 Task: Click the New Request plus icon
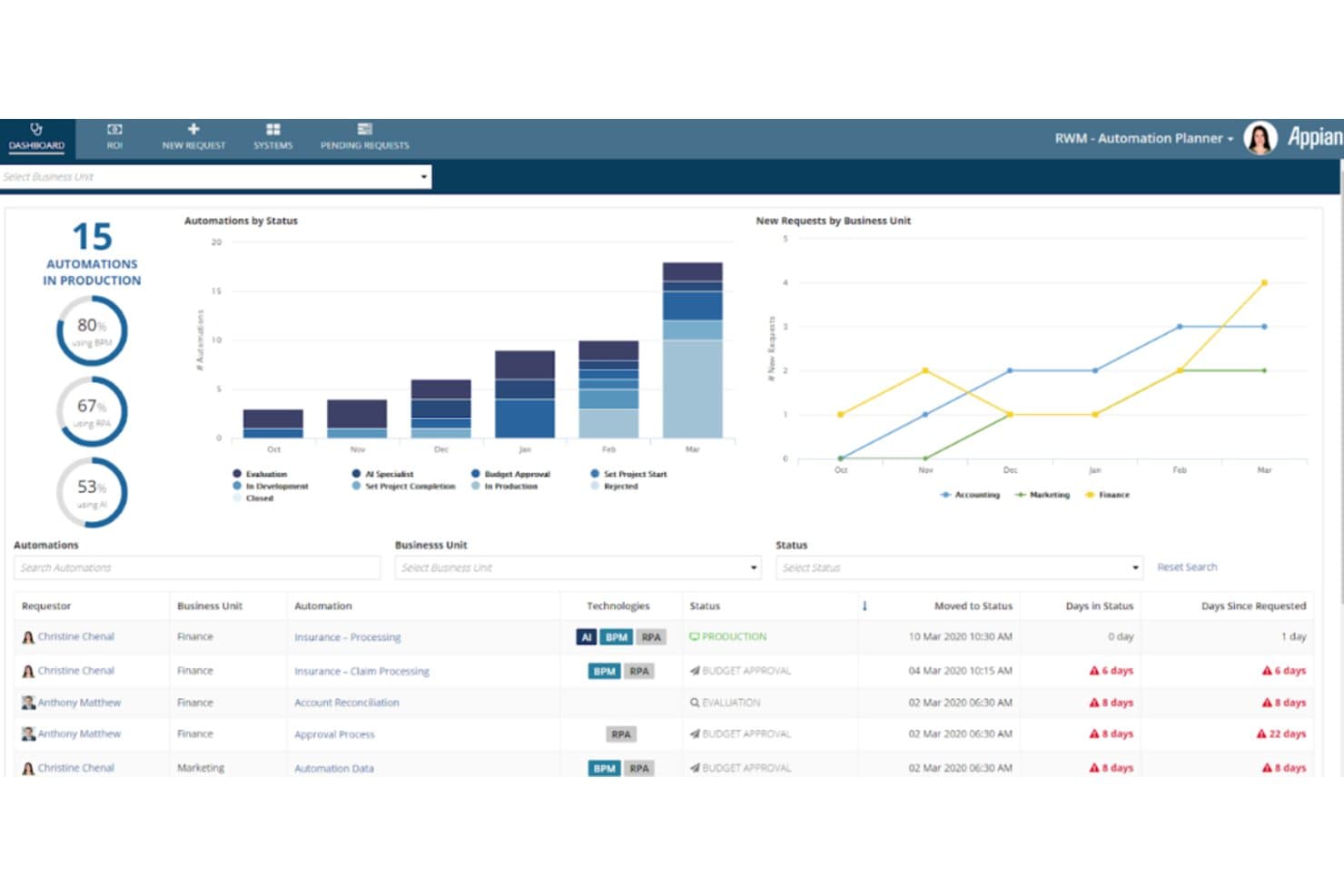(x=193, y=129)
